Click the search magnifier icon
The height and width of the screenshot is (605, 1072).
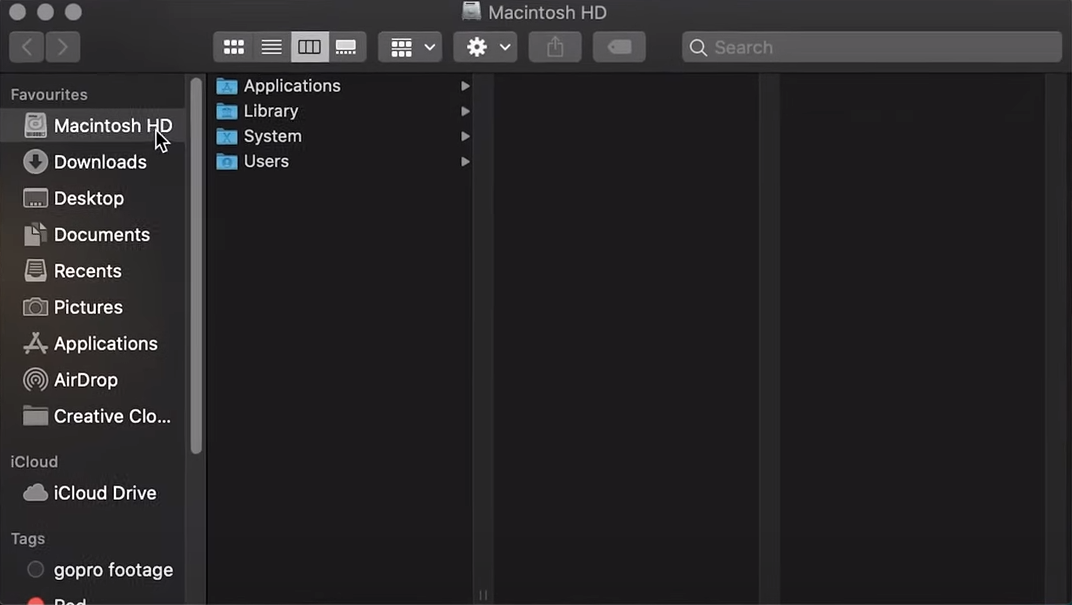698,48
